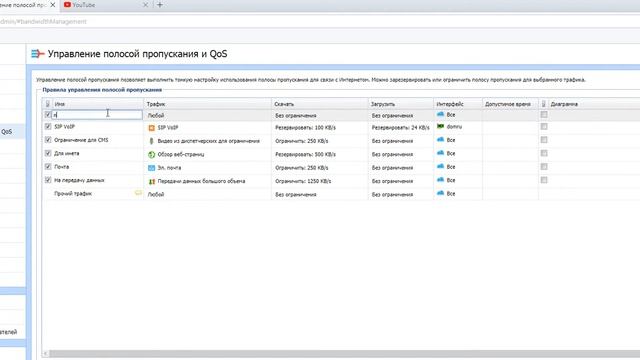640x360 pixels.
Task: Click the horizontal scrollbar below the rules table
Action: tap(343, 353)
